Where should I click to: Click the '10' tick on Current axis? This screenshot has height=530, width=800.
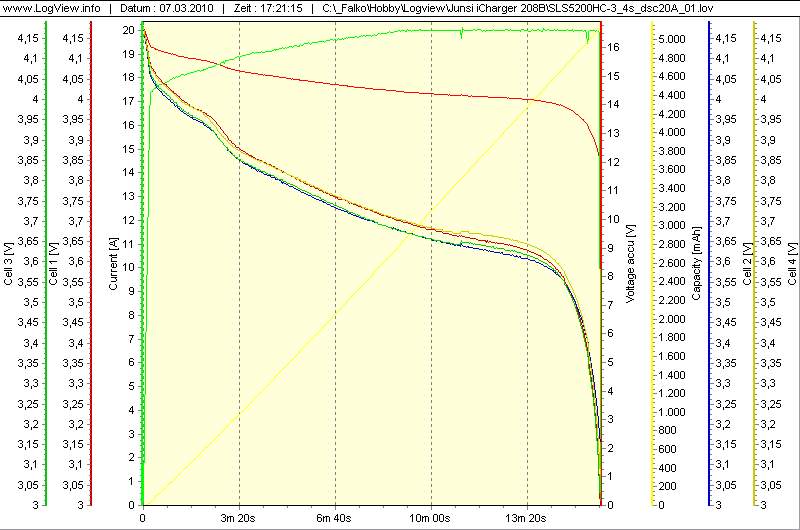pyautogui.click(x=129, y=267)
